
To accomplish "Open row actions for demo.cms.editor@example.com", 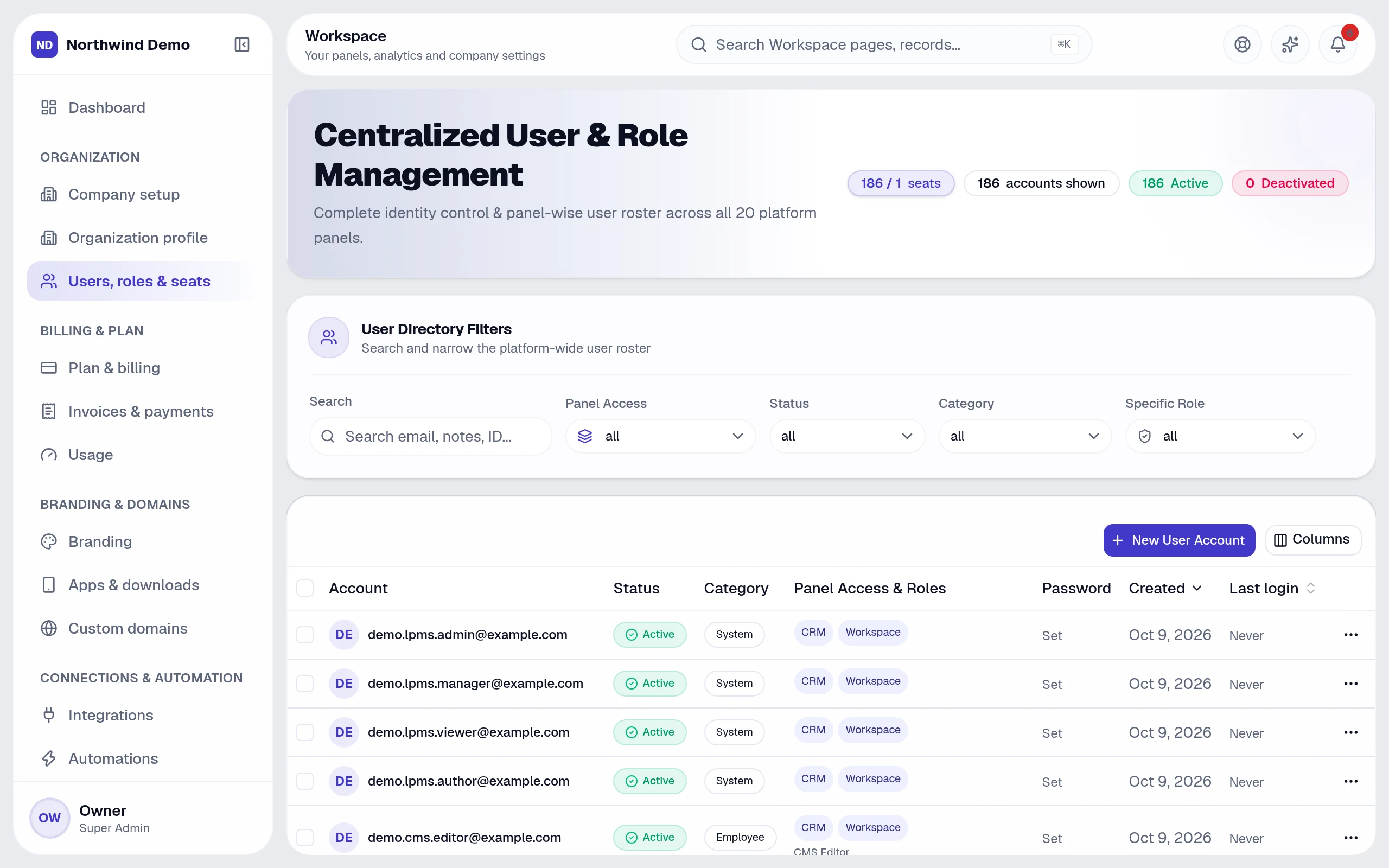I will click(x=1350, y=838).
